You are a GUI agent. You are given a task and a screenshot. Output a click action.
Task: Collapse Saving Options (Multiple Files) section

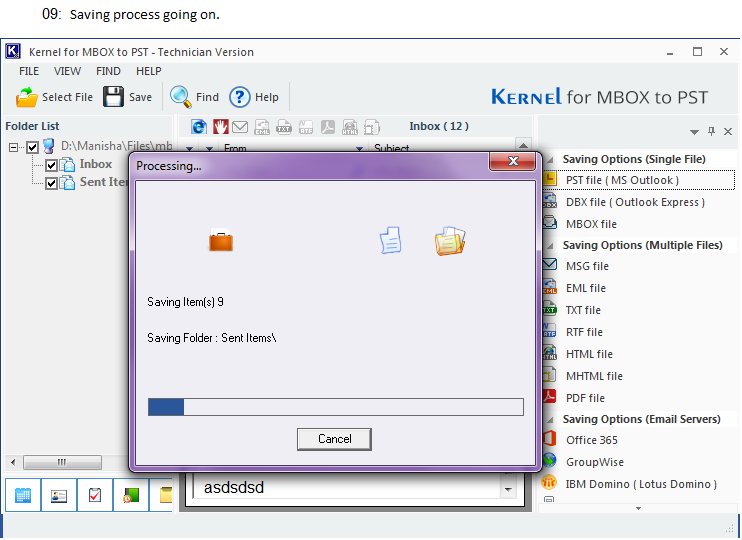[550, 246]
